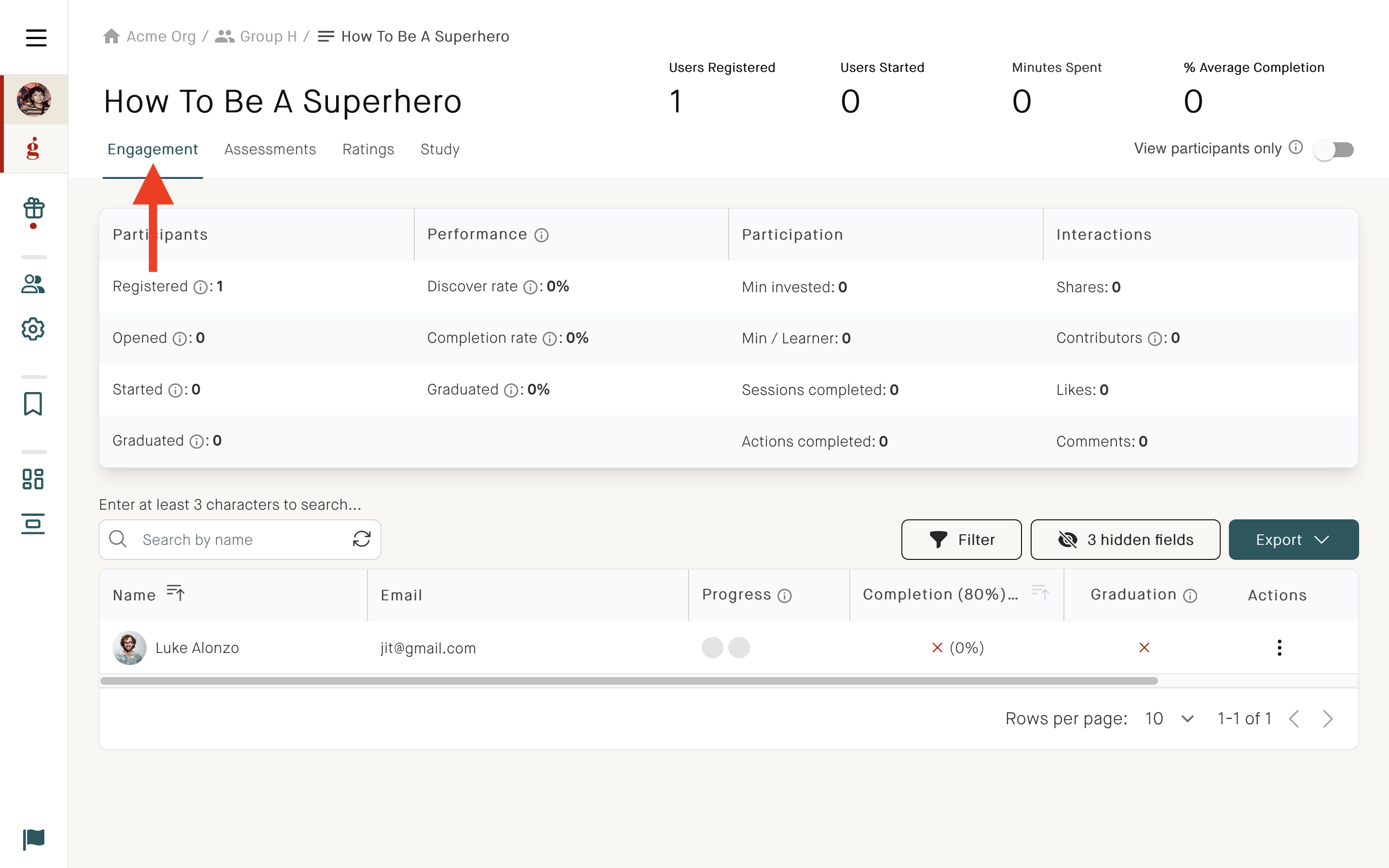Open the users group sidebar icon
The width and height of the screenshot is (1389, 868).
click(x=33, y=284)
